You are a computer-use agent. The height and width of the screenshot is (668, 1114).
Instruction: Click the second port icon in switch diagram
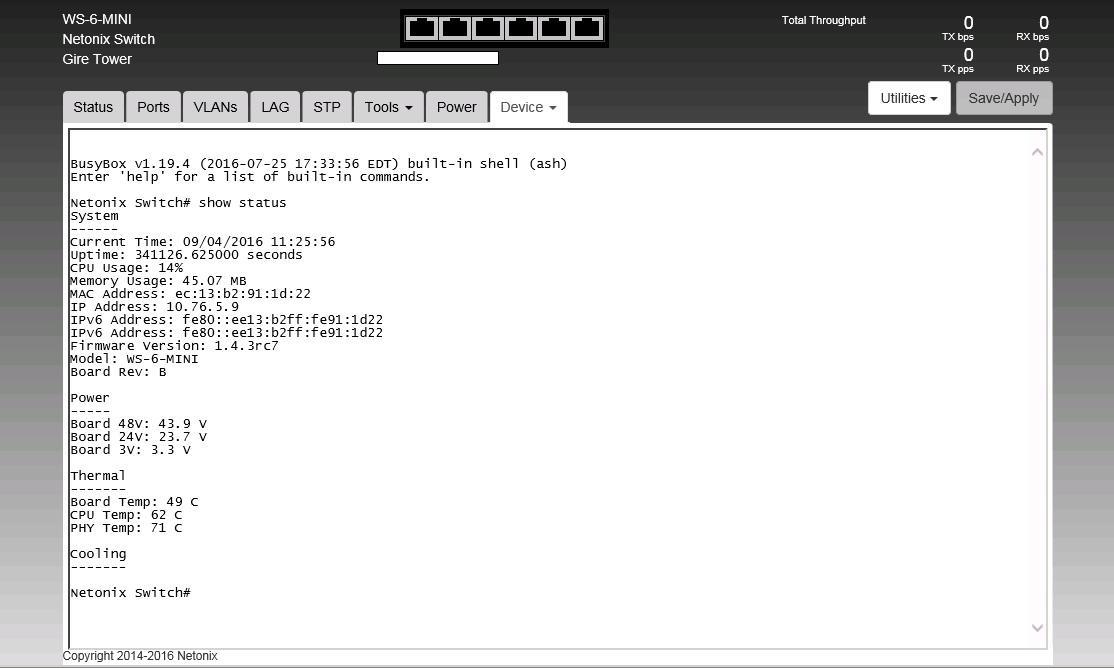[455, 28]
